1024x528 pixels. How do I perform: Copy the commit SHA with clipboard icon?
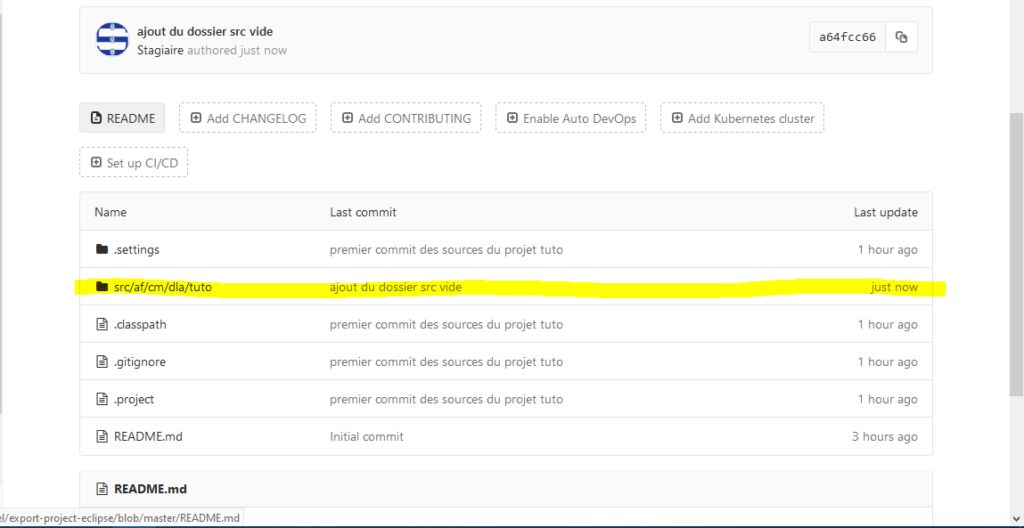pyautogui.click(x=901, y=37)
